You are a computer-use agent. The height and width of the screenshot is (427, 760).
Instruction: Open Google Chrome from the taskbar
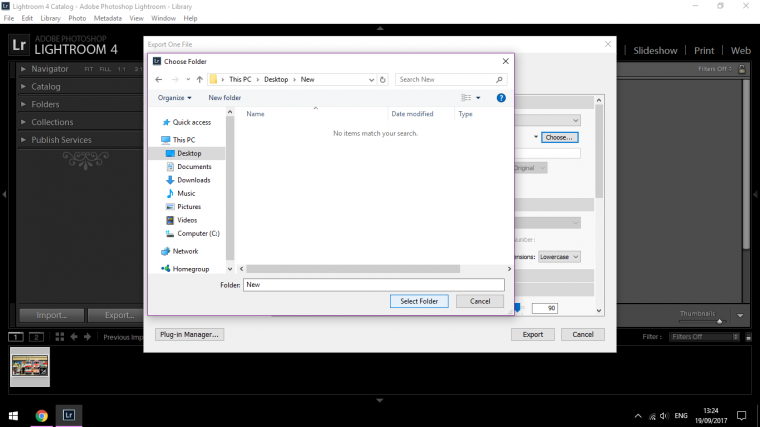tap(42, 415)
